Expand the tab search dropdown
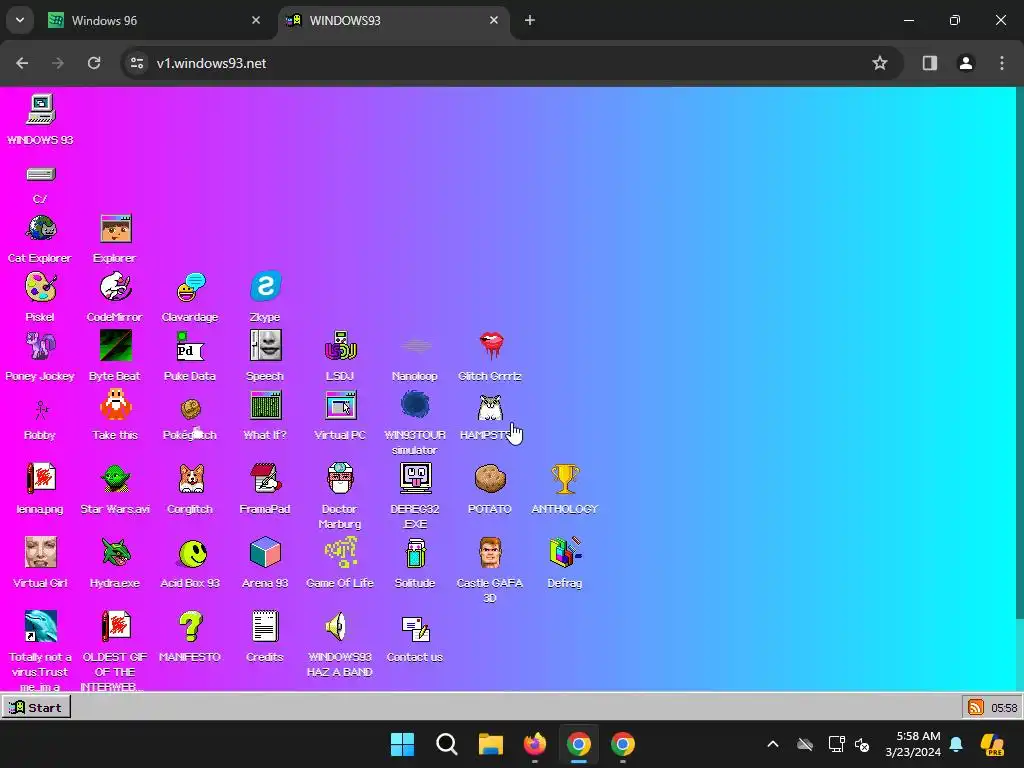The image size is (1024, 768). point(20,20)
